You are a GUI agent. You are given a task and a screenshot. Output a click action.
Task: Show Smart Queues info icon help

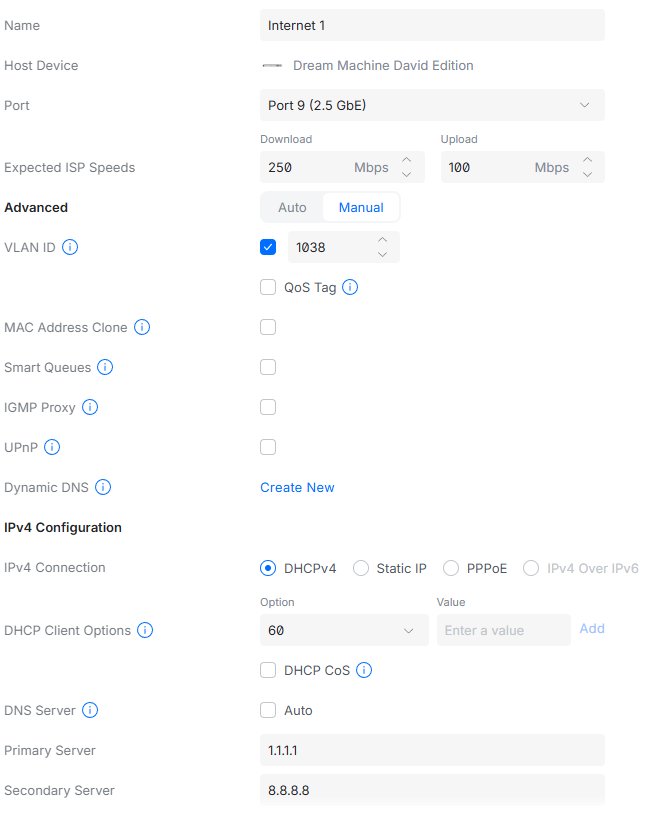(105, 367)
